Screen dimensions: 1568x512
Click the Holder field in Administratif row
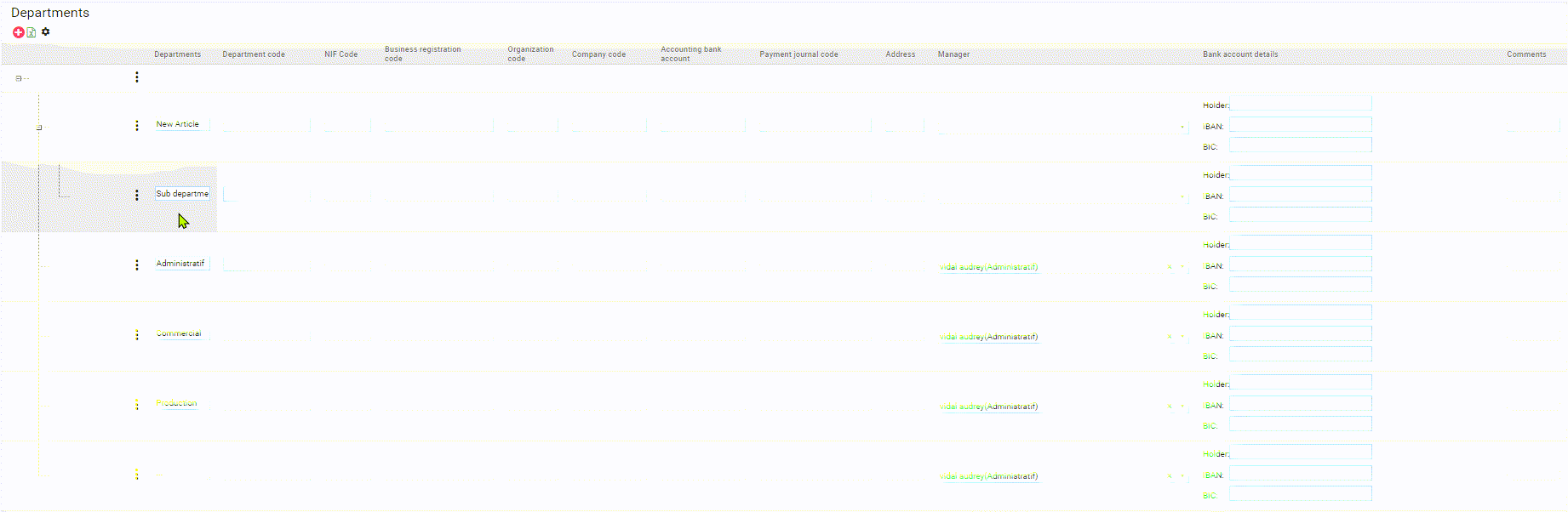(1300, 243)
